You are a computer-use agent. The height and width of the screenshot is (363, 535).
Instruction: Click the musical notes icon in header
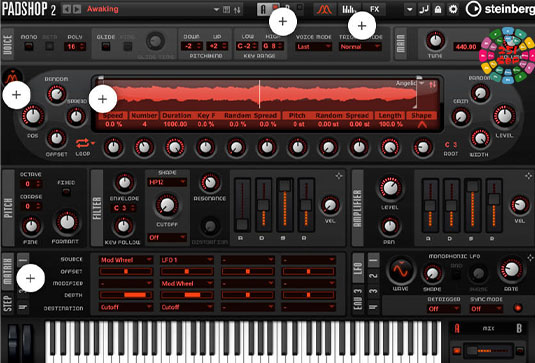[423, 9]
